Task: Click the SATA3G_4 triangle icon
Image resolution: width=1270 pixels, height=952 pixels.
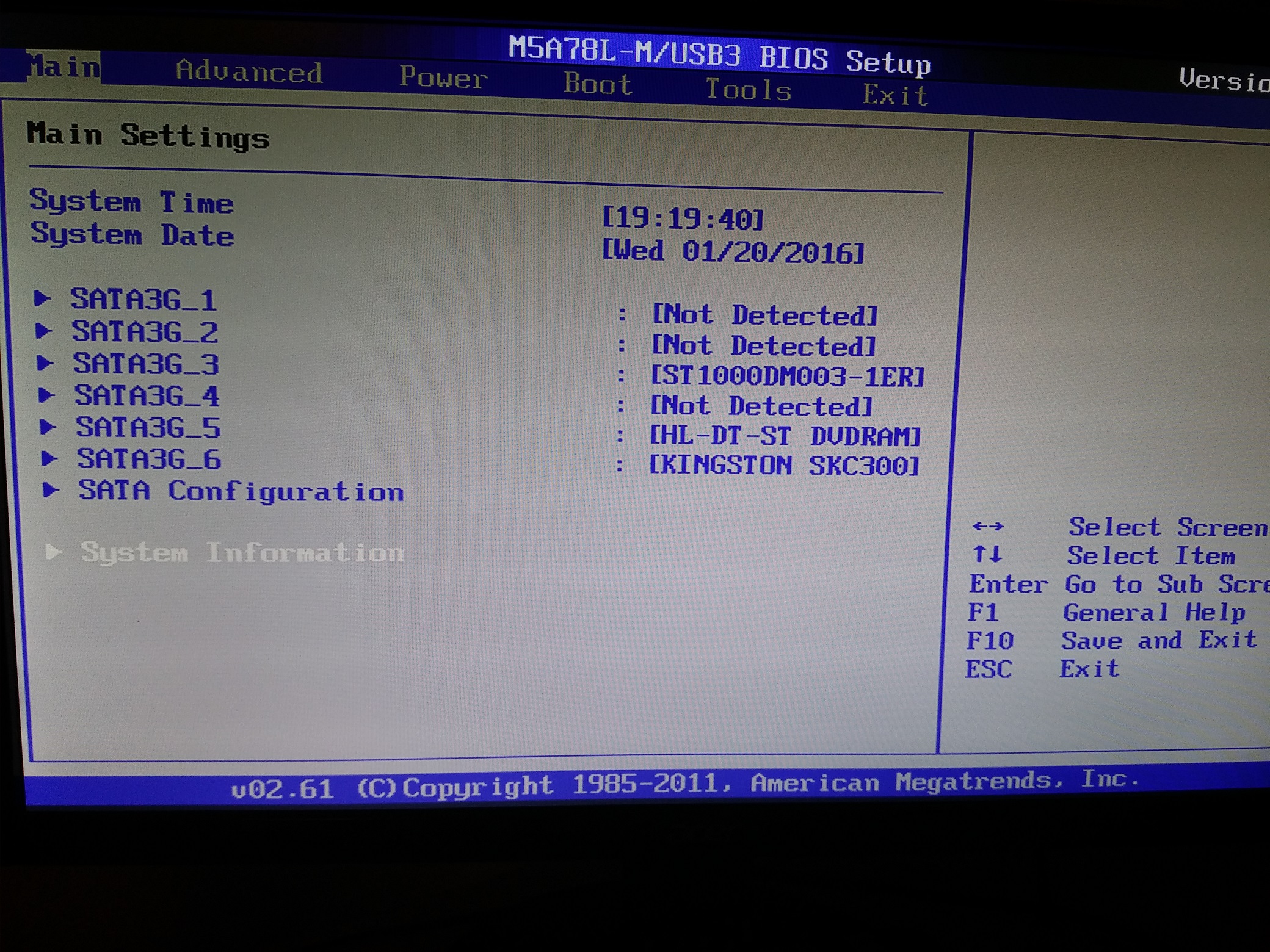Action: click(x=46, y=395)
